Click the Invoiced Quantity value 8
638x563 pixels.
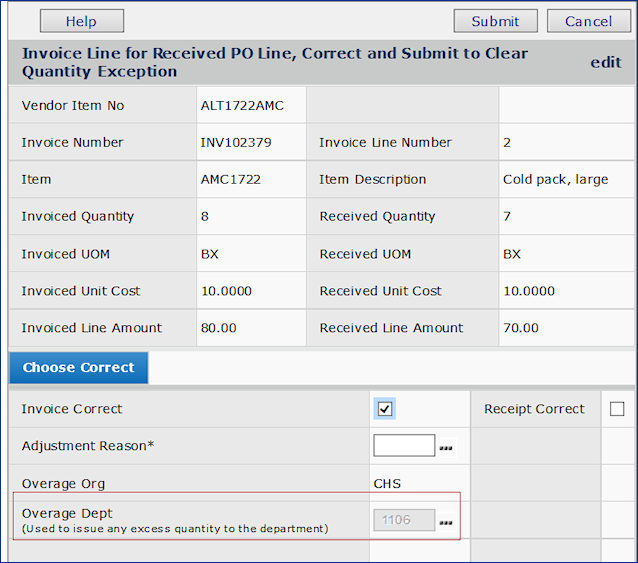click(x=205, y=217)
